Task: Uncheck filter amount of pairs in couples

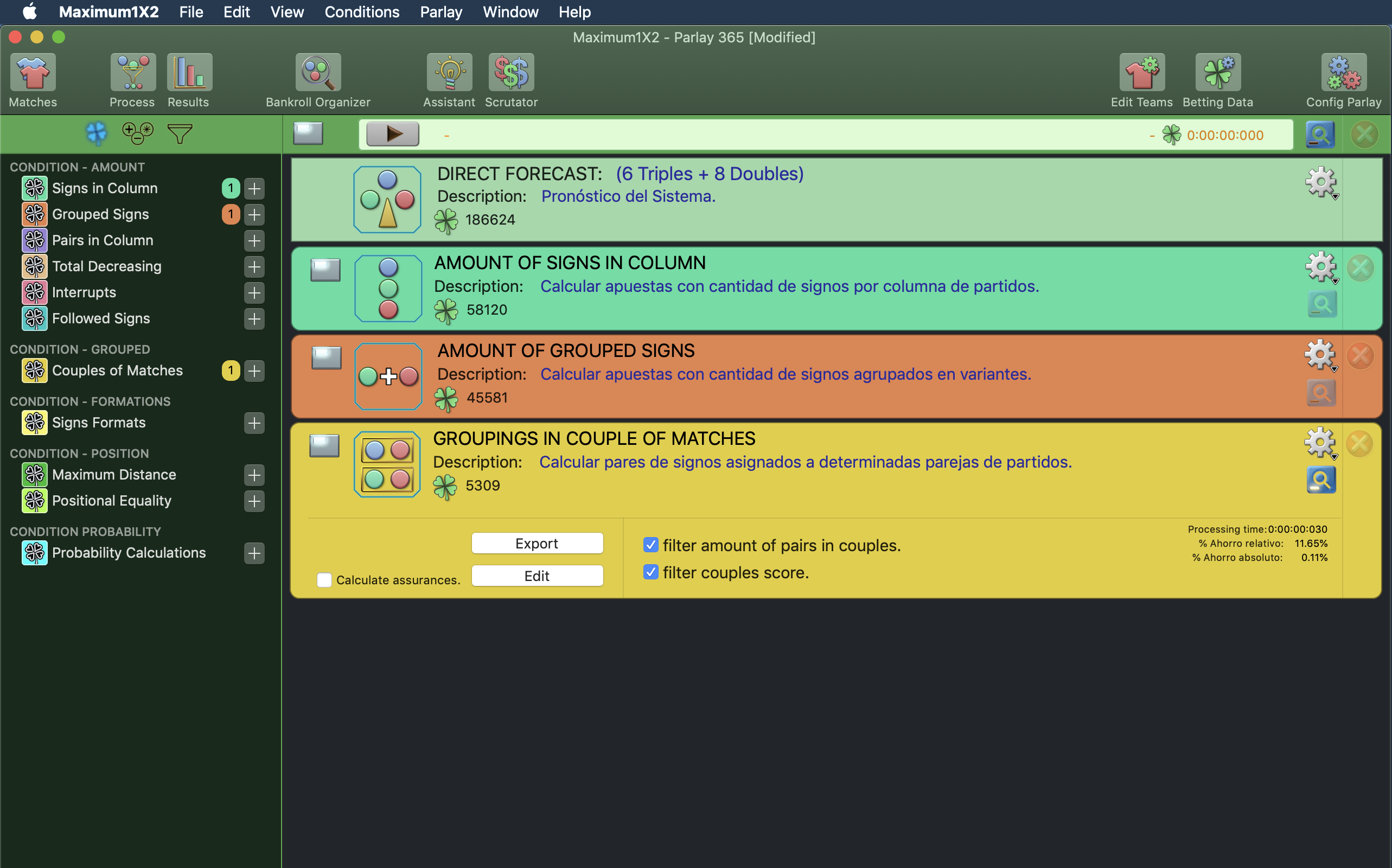Action: (650, 545)
